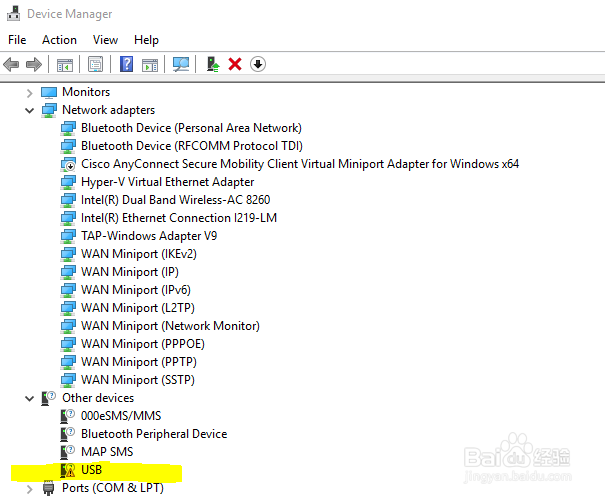Click the 000eSMS/MMS unknown device icon
Screen dimensions: 605x497
(68, 416)
